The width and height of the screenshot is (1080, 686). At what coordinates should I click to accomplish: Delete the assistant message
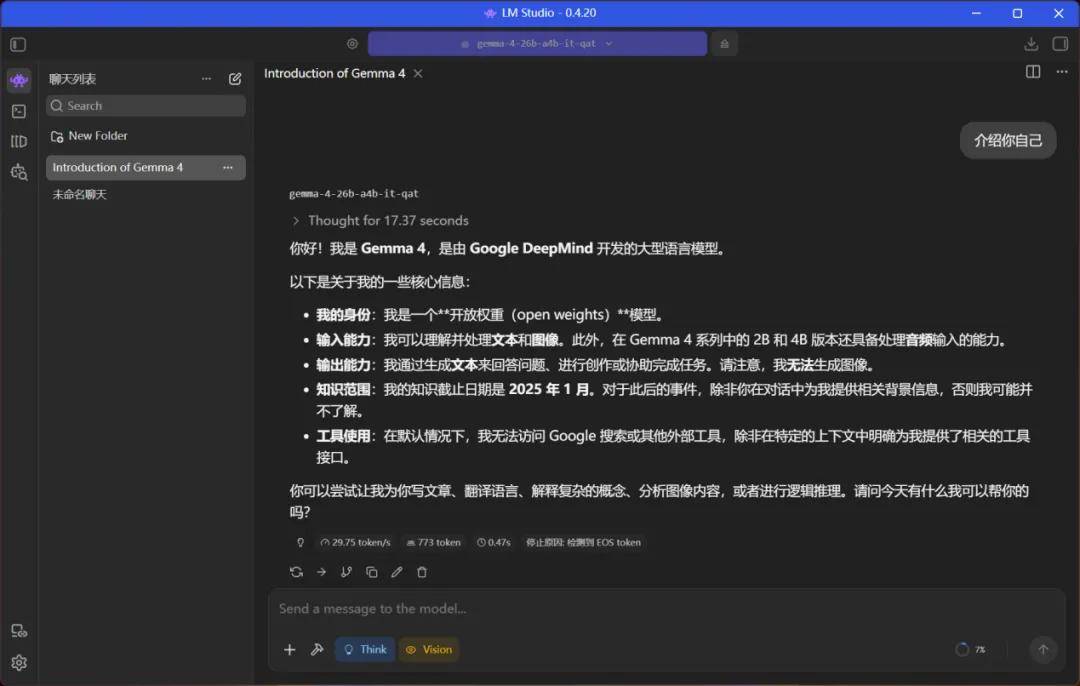pos(422,572)
